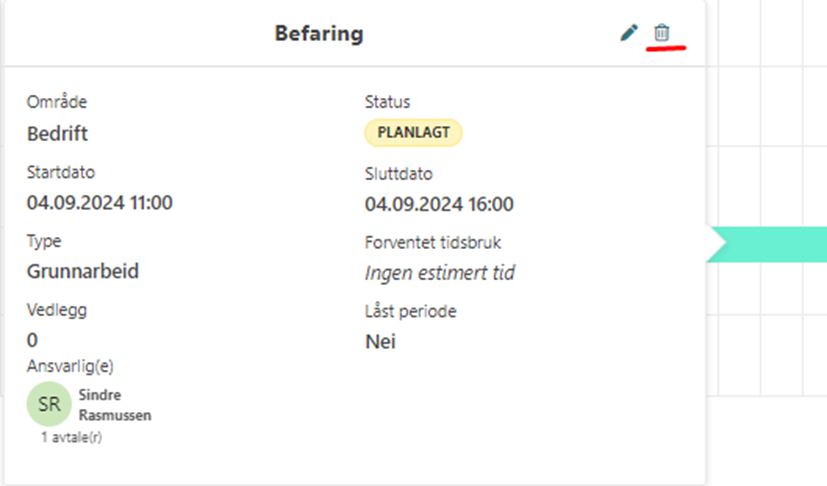Click the Sindre Rasmussen name

pos(114,405)
